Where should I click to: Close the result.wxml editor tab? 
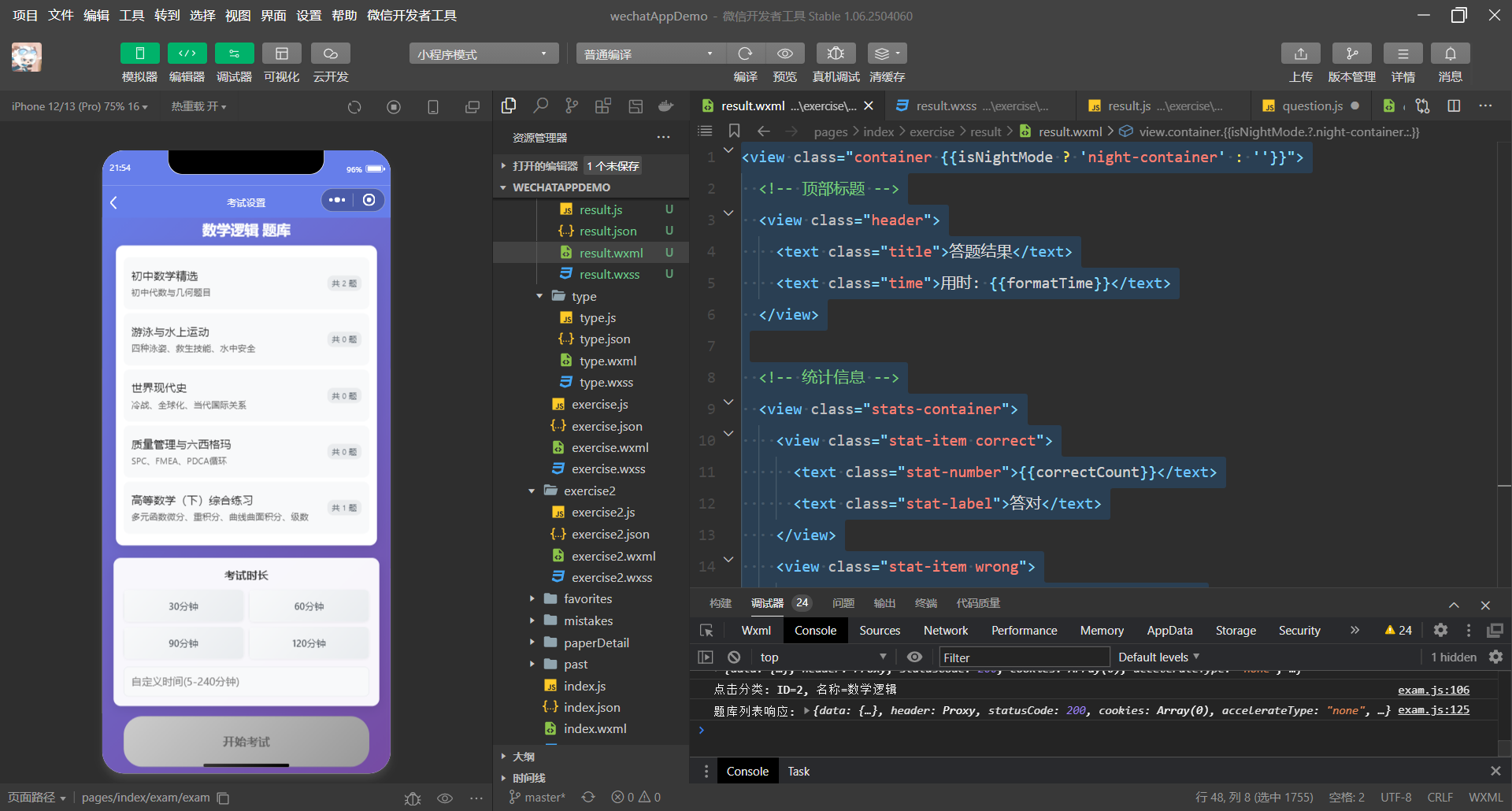pyautogui.click(x=869, y=106)
